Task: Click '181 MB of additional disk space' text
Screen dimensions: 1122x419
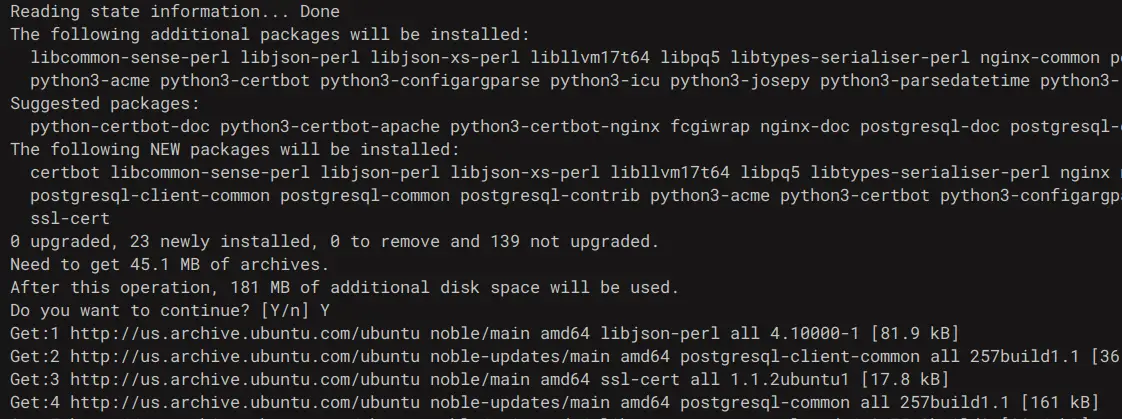Action: tap(385, 287)
